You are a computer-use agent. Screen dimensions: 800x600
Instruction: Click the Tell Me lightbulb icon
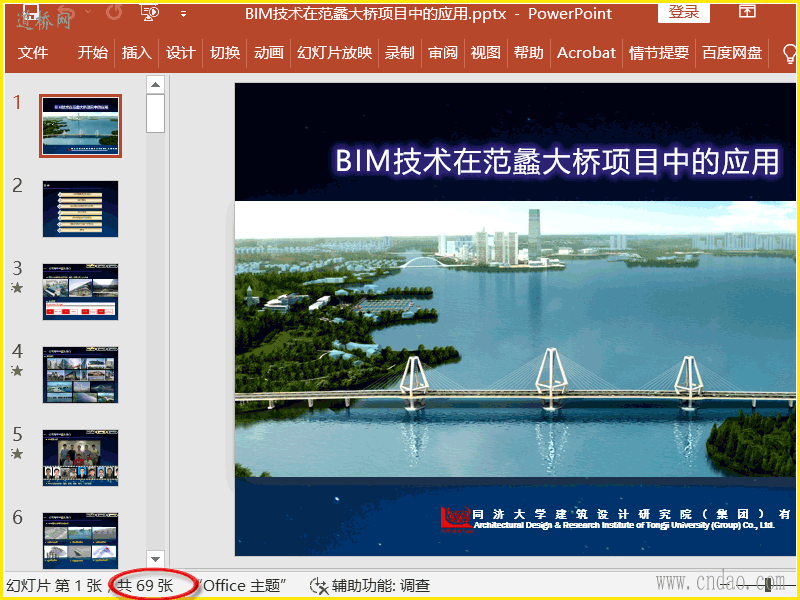(x=788, y=53)
